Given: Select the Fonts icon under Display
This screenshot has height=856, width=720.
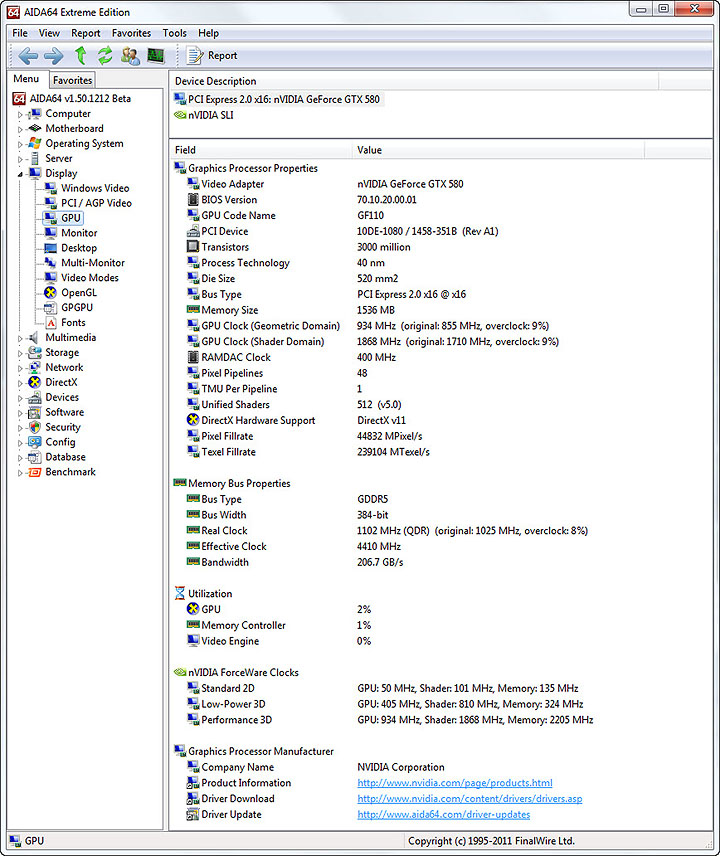Looking at the screenshot, I should tap(50, 323).
